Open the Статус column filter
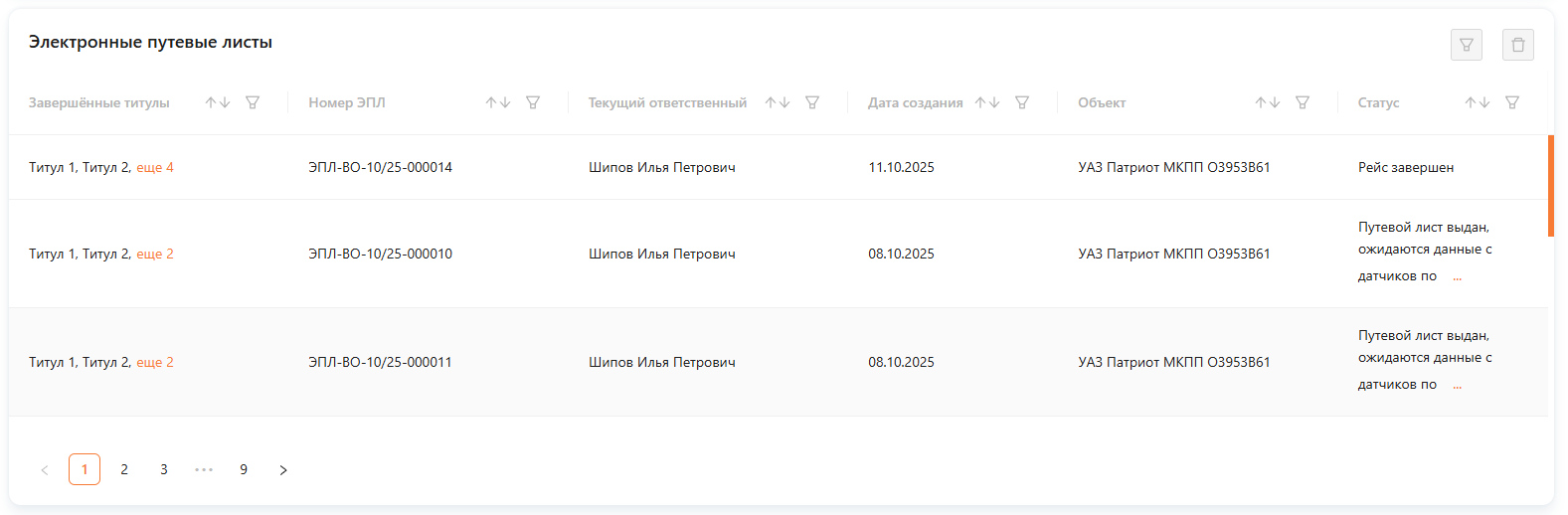The width and height of the screenshot is (1568, 515). (x=1512, y=102)
